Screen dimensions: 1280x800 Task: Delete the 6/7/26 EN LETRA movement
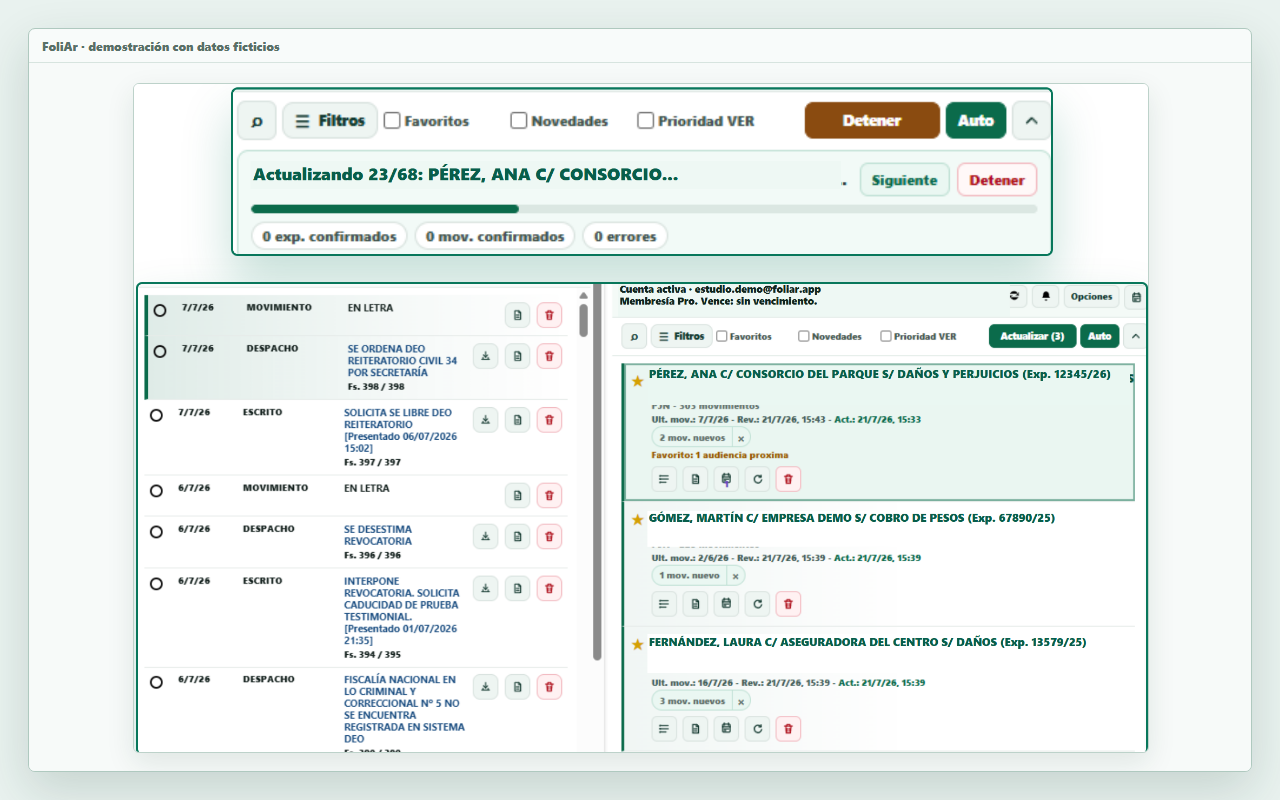549,495
